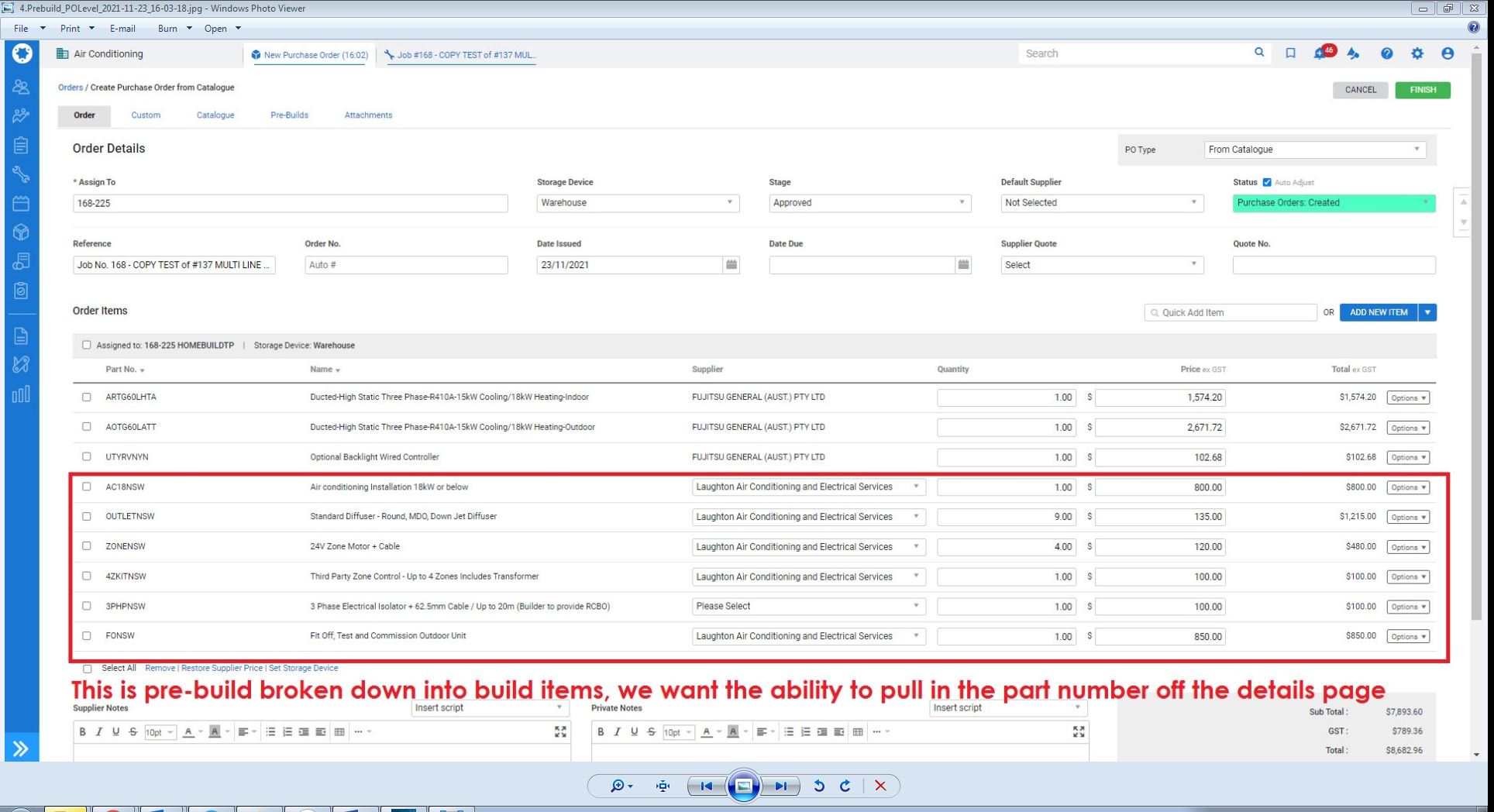The width and height of the screenshot is (1494, 812).
Task: Switch to the Catalogue tab
Action: [x=215, y=115]
